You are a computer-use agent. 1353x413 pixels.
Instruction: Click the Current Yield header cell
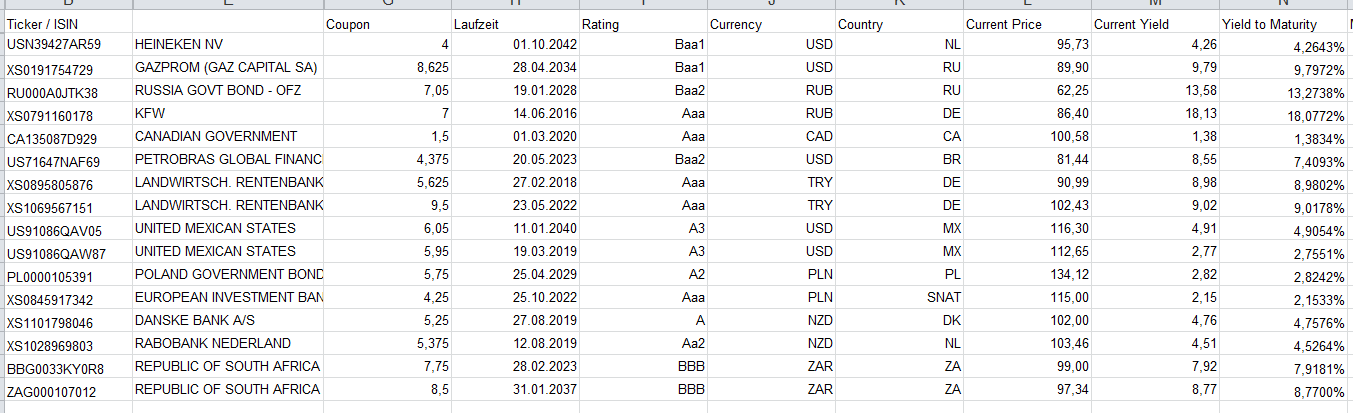click(1154, 23)
